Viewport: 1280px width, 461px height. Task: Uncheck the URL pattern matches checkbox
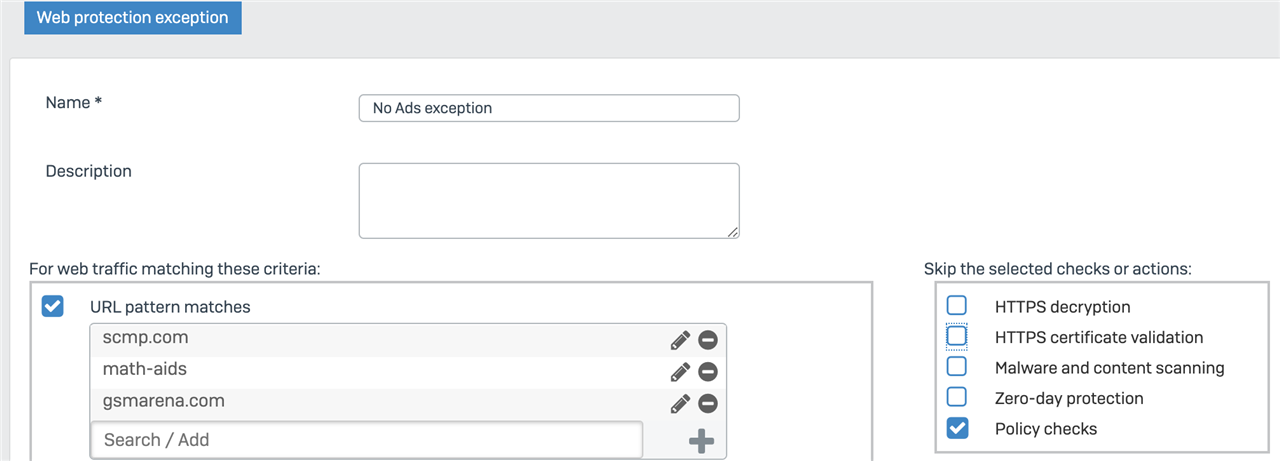point(53,306)
